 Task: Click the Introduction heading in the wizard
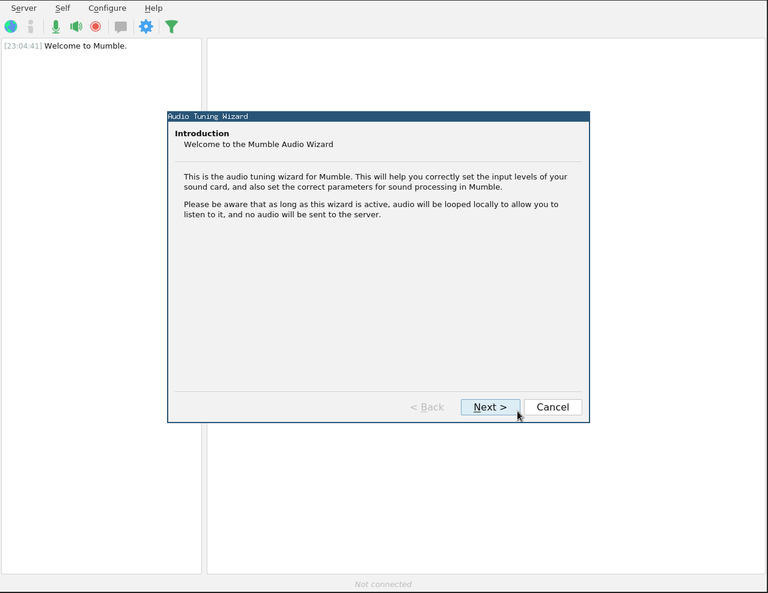point(202,133)
